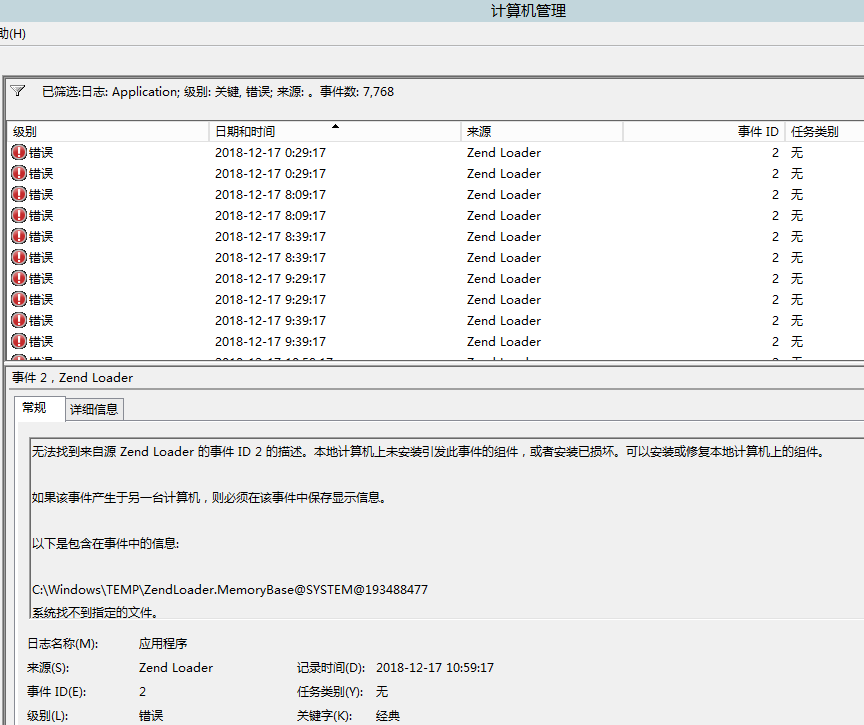Click the 事件 2, Zend Loader details pane title

click(72, 378)
